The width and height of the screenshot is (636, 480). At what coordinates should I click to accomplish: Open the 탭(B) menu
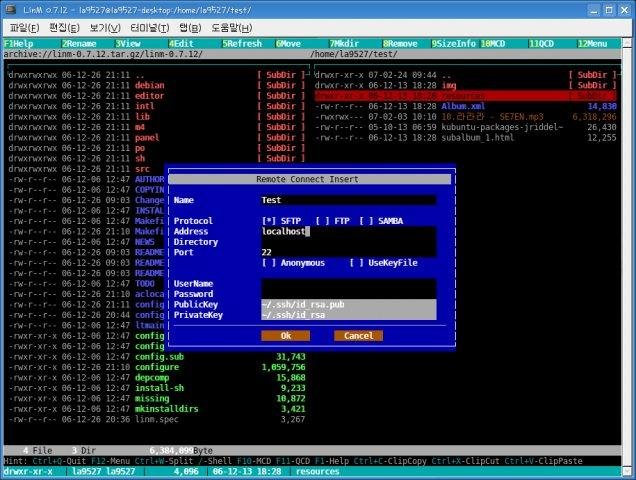190,28
